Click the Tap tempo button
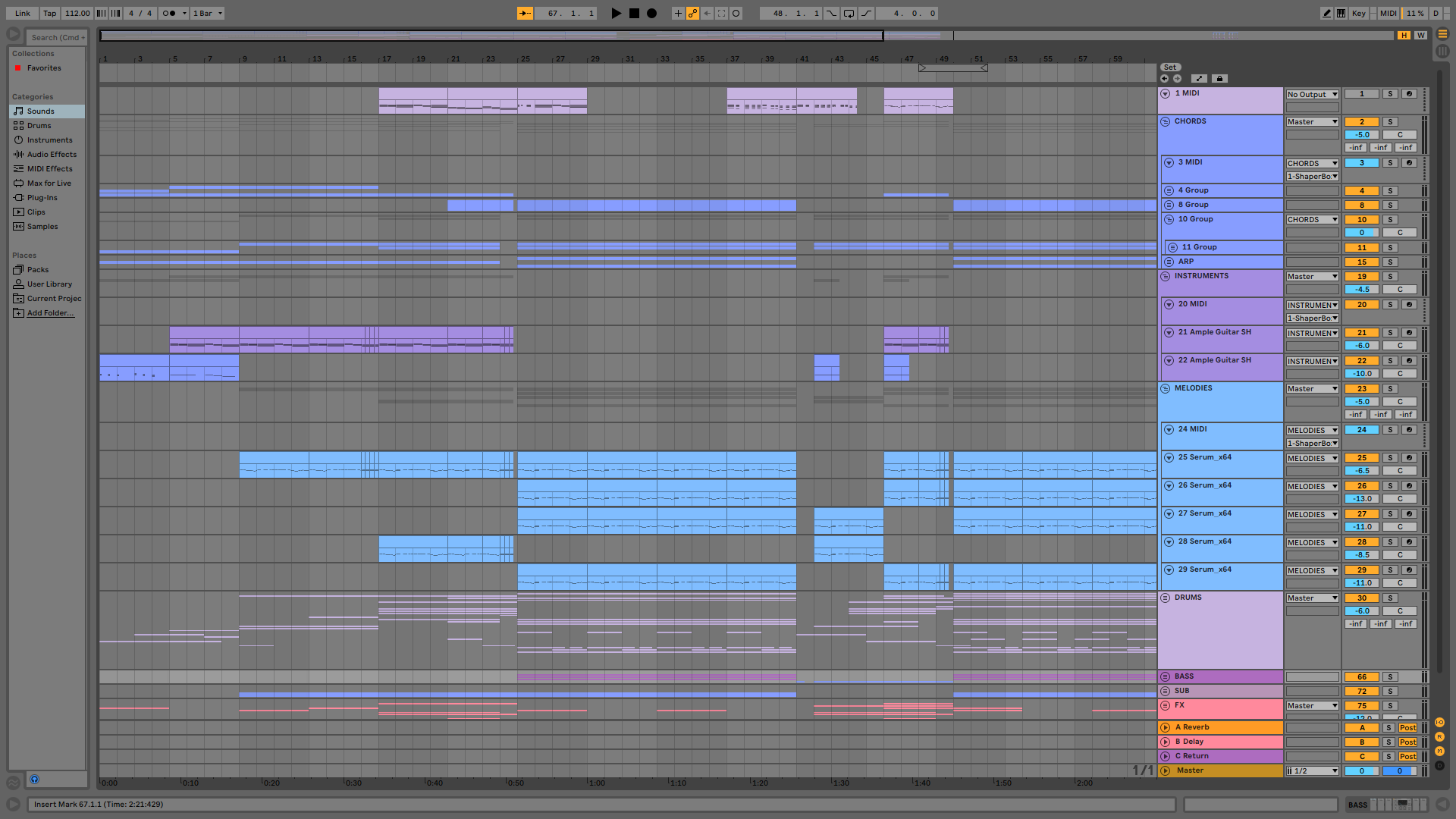 pyautogui.click(x=49, y=13)
